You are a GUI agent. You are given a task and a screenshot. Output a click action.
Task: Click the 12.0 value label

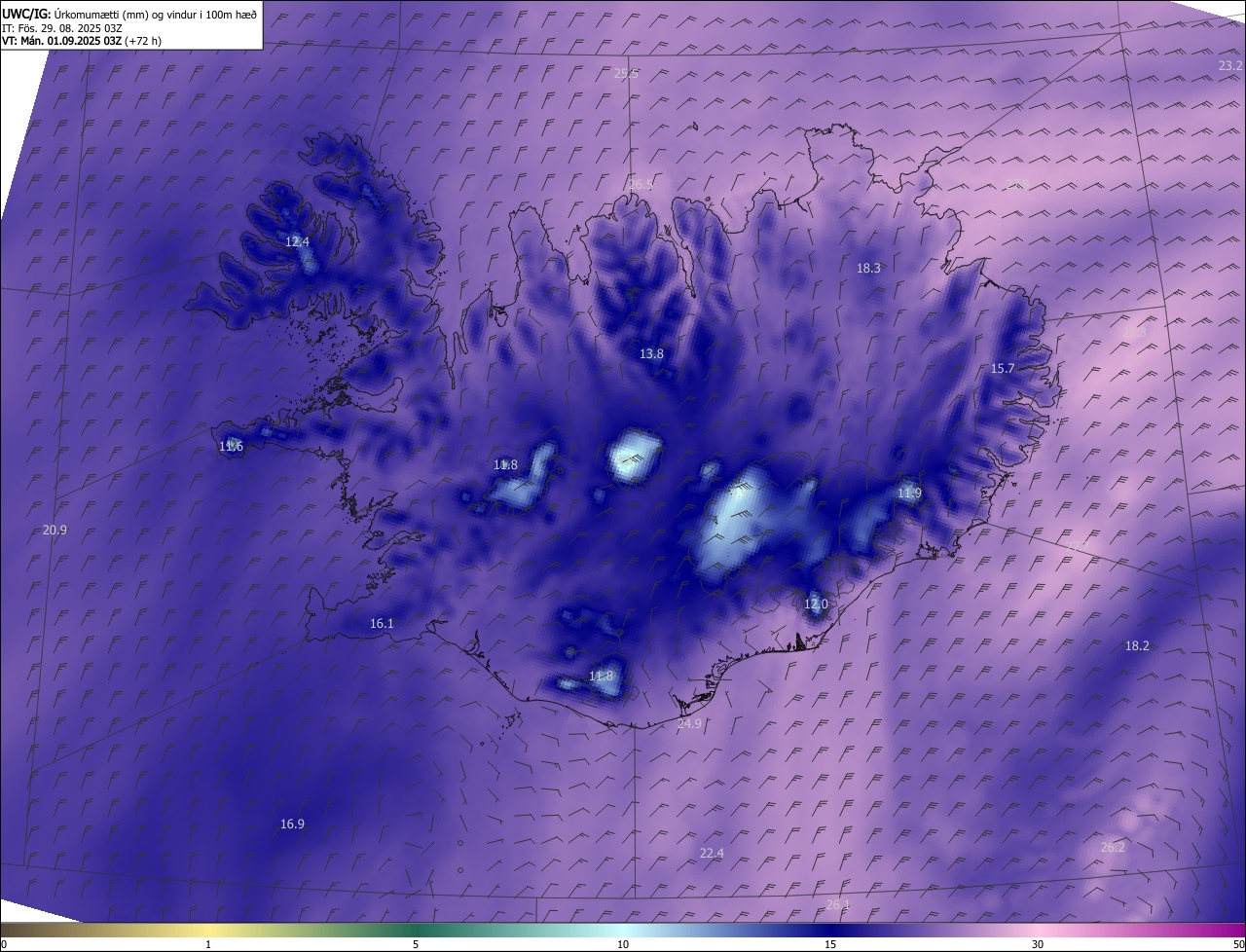click(x=816, y=604)
